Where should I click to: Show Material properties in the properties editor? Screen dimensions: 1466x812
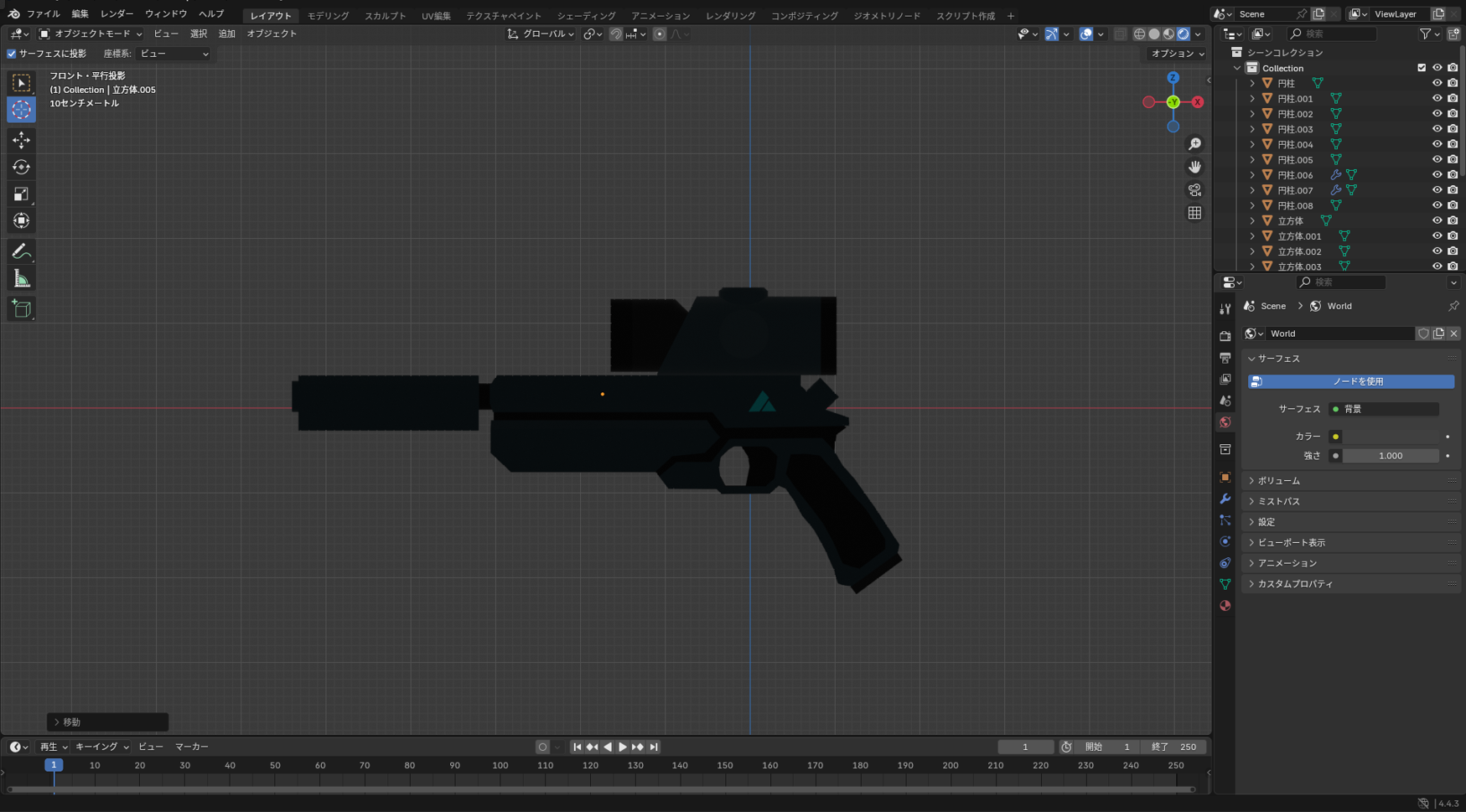(x=1225, y=605)
